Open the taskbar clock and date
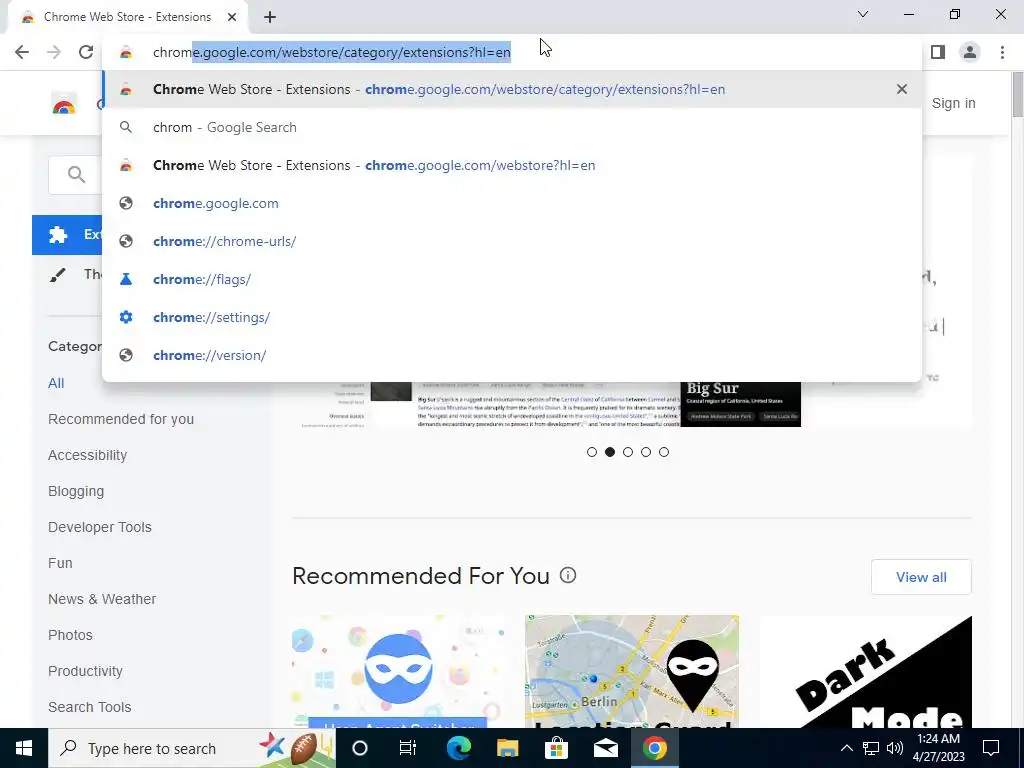The height and width of the screenshot is (768, 1024). click(938, 748)
